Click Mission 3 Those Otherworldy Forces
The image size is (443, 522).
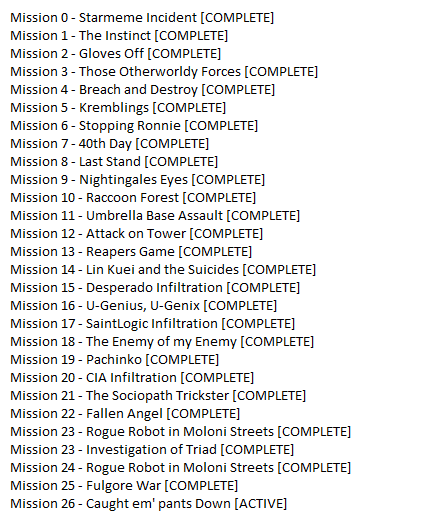pos(164,72)
